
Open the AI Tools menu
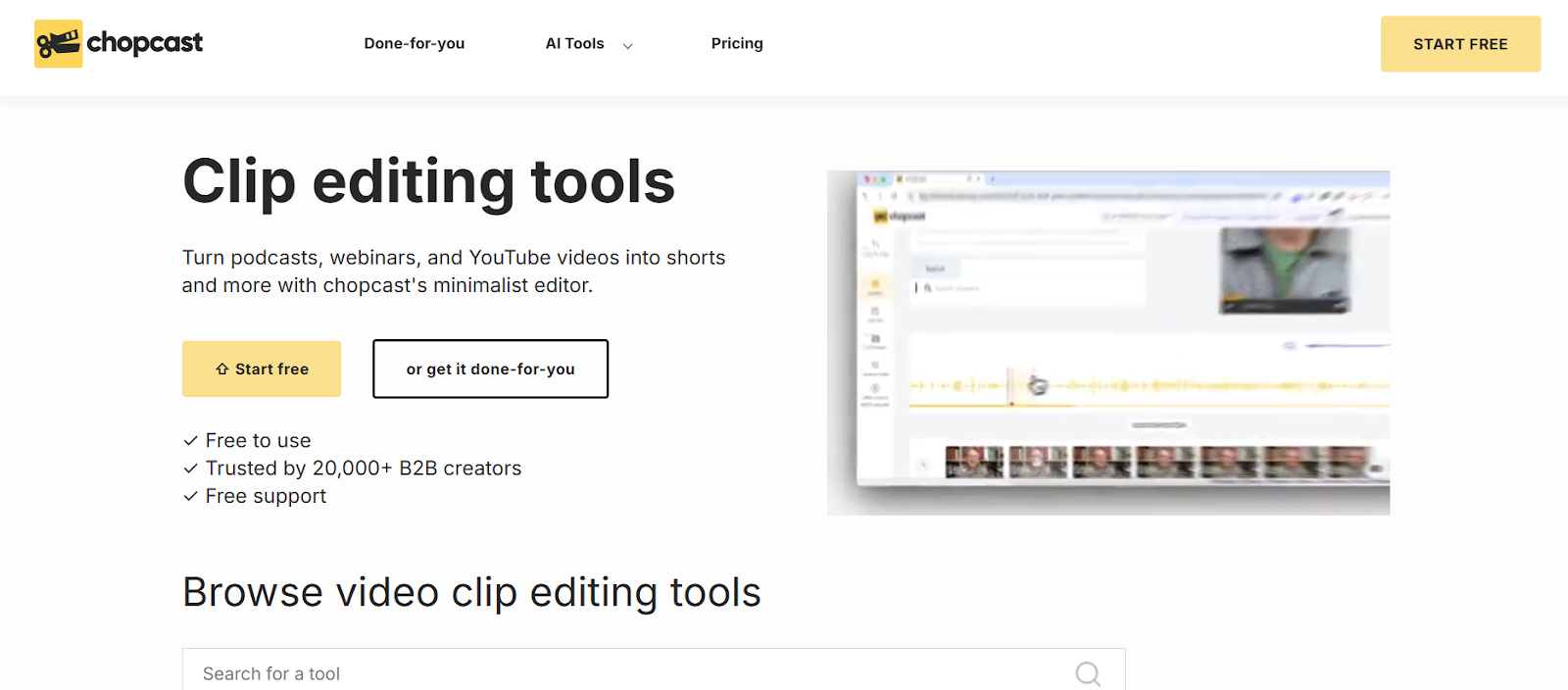pos(575,43)
